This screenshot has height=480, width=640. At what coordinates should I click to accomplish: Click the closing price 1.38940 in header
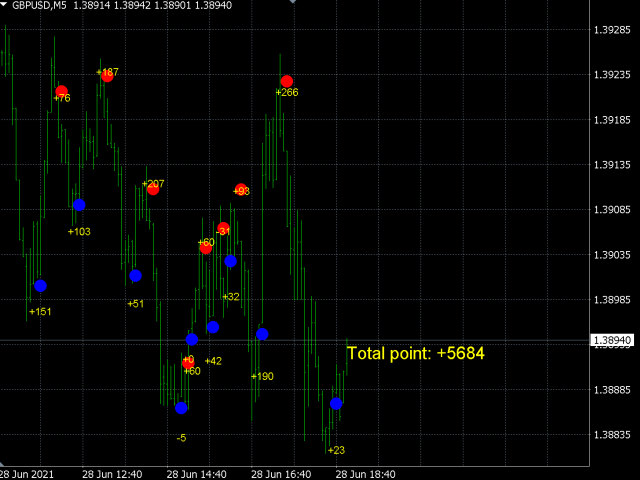(x=213, y=6)
